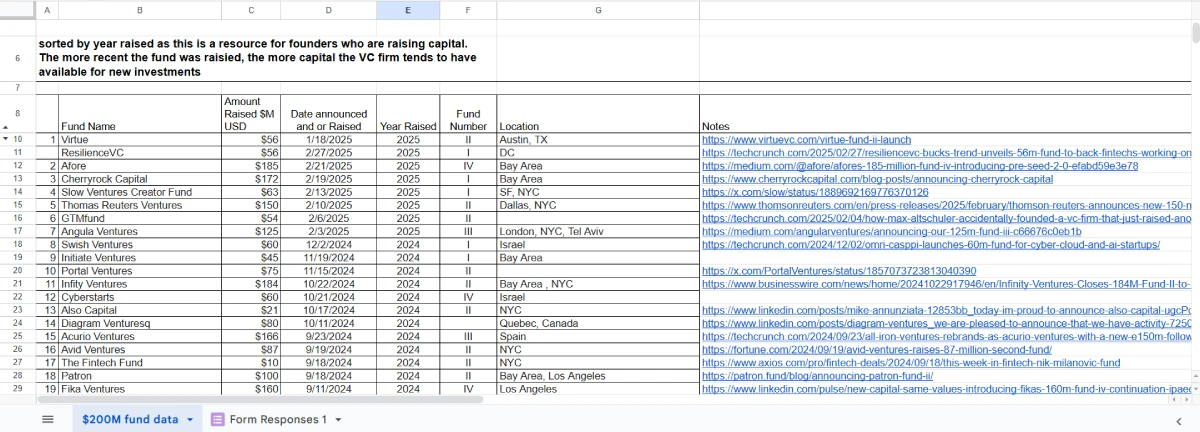Switch to the Form Responses 1 tab
This screenshot has height=432, width=1200.
pos(278,419)
